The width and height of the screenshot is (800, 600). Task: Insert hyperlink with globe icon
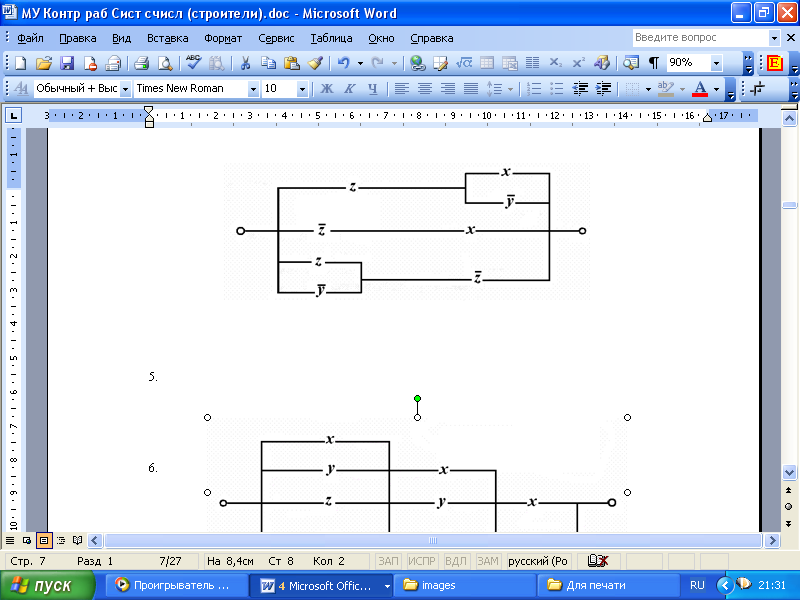(x=417, y=63)
